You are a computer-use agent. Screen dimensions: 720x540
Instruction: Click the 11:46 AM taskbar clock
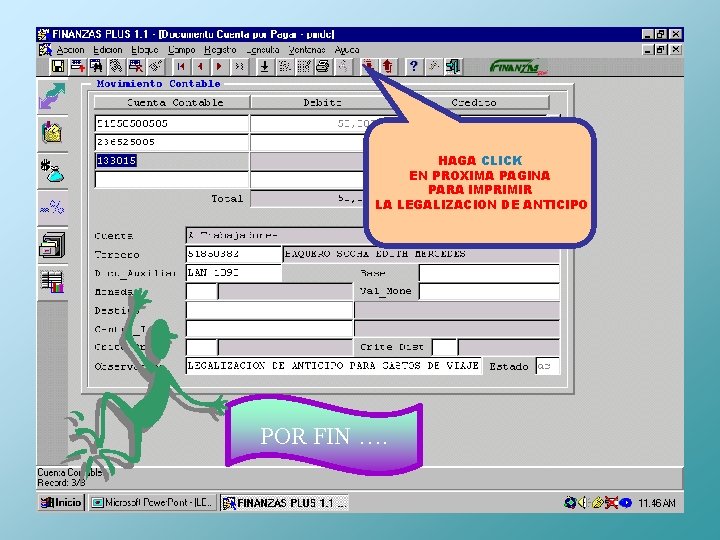click(x=657, y=503)
